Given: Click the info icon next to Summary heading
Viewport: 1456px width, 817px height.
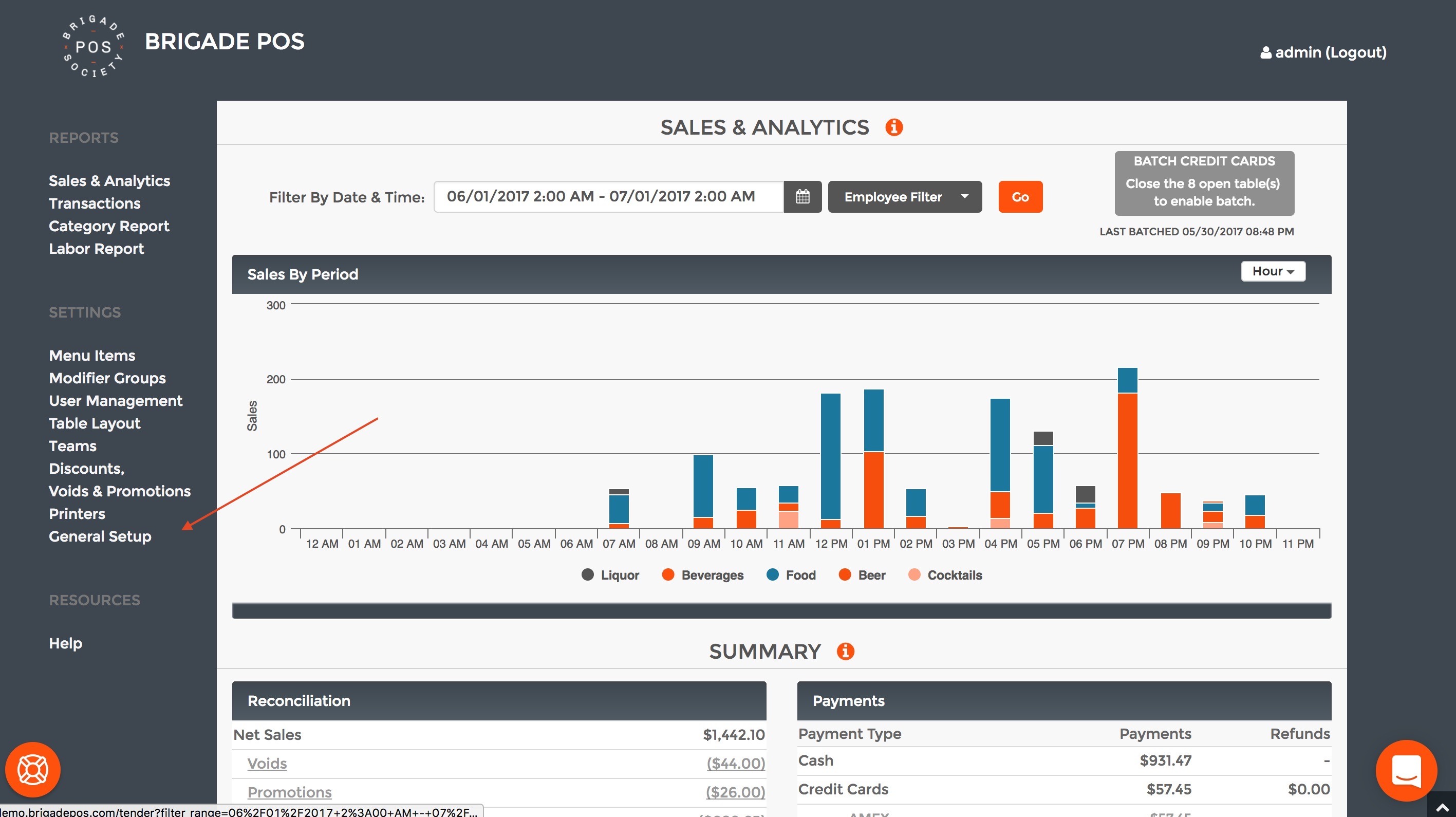Looking at the screenshot, I should click(845, 652).
